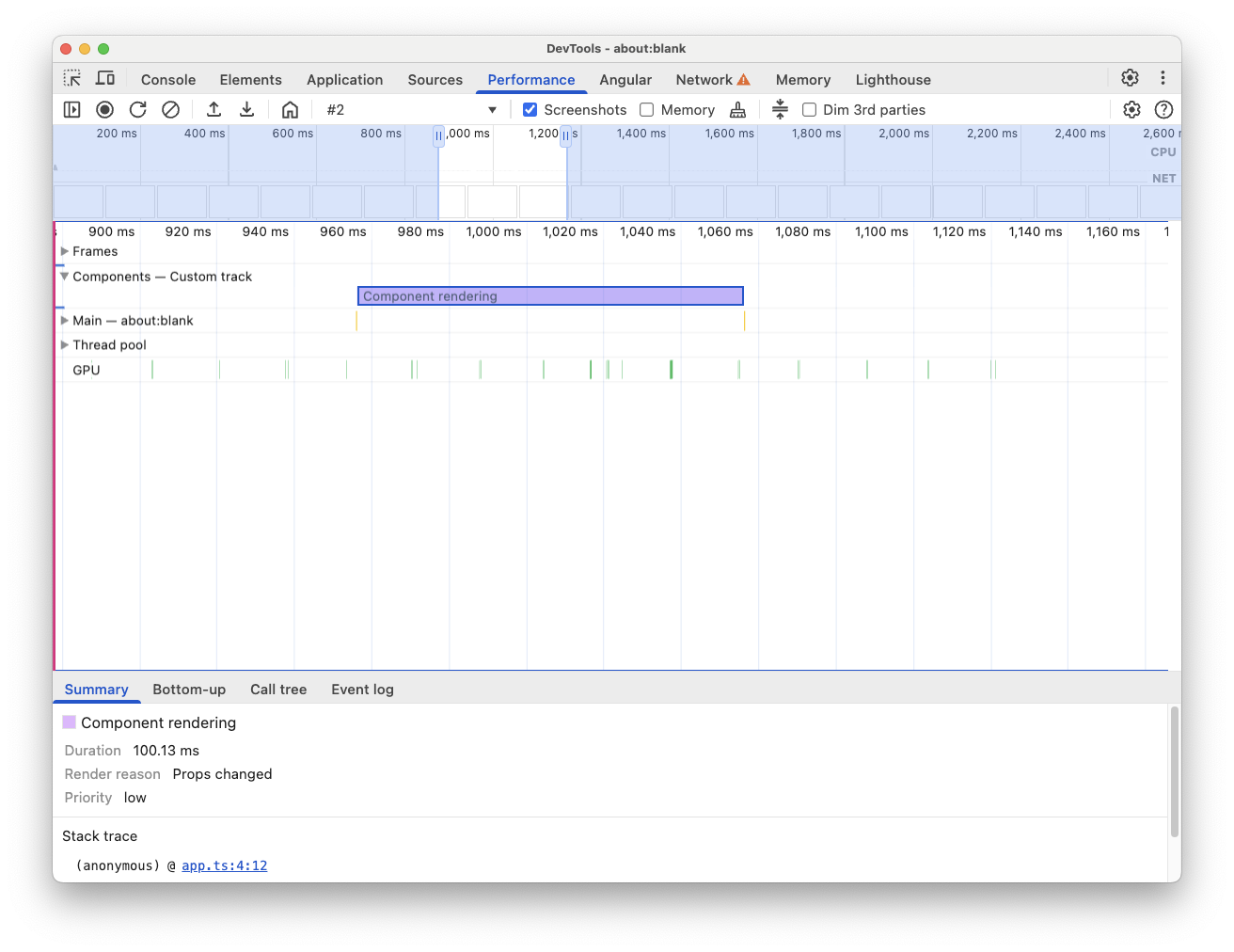The height and width of the screenshot is (952, 1234).
Task: Switch to the Network panel tab
Action: [704, 80]
